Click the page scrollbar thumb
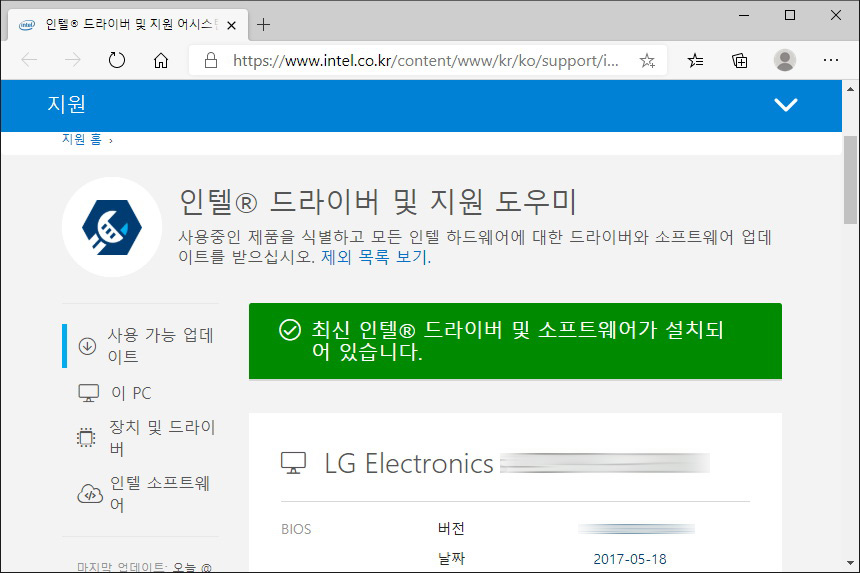 (850, 180)
